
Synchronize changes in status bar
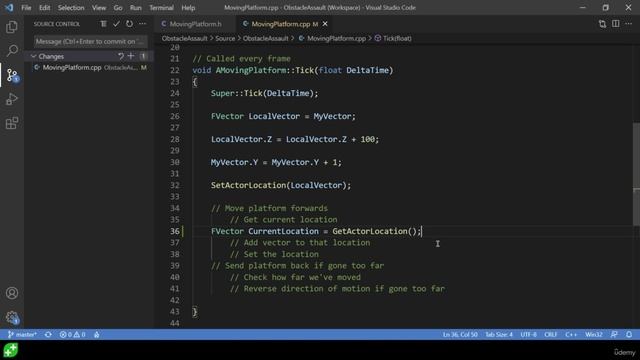coord(48,334)
